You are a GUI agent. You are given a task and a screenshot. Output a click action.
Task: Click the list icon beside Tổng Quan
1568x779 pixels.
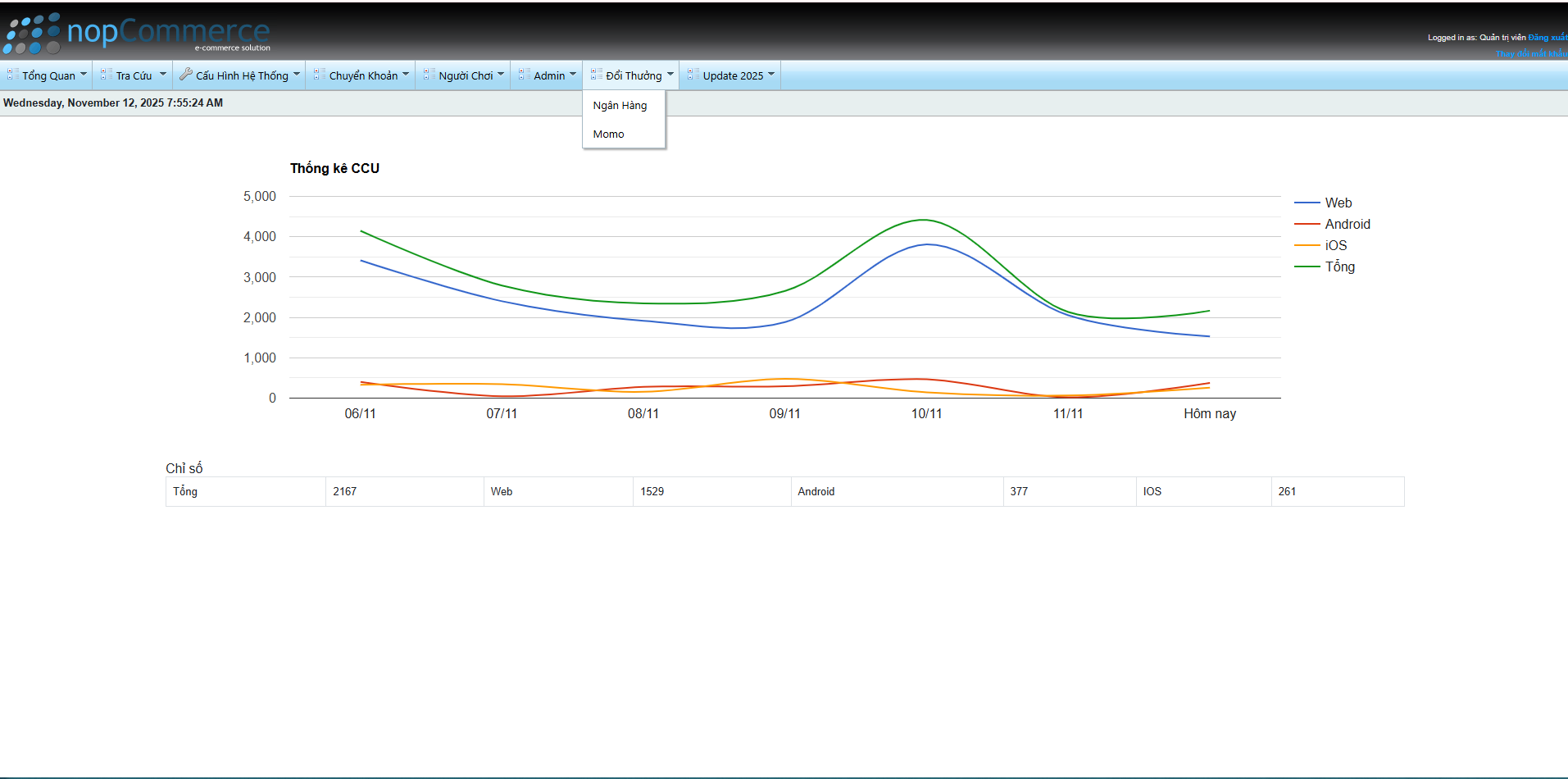(13, 75)
